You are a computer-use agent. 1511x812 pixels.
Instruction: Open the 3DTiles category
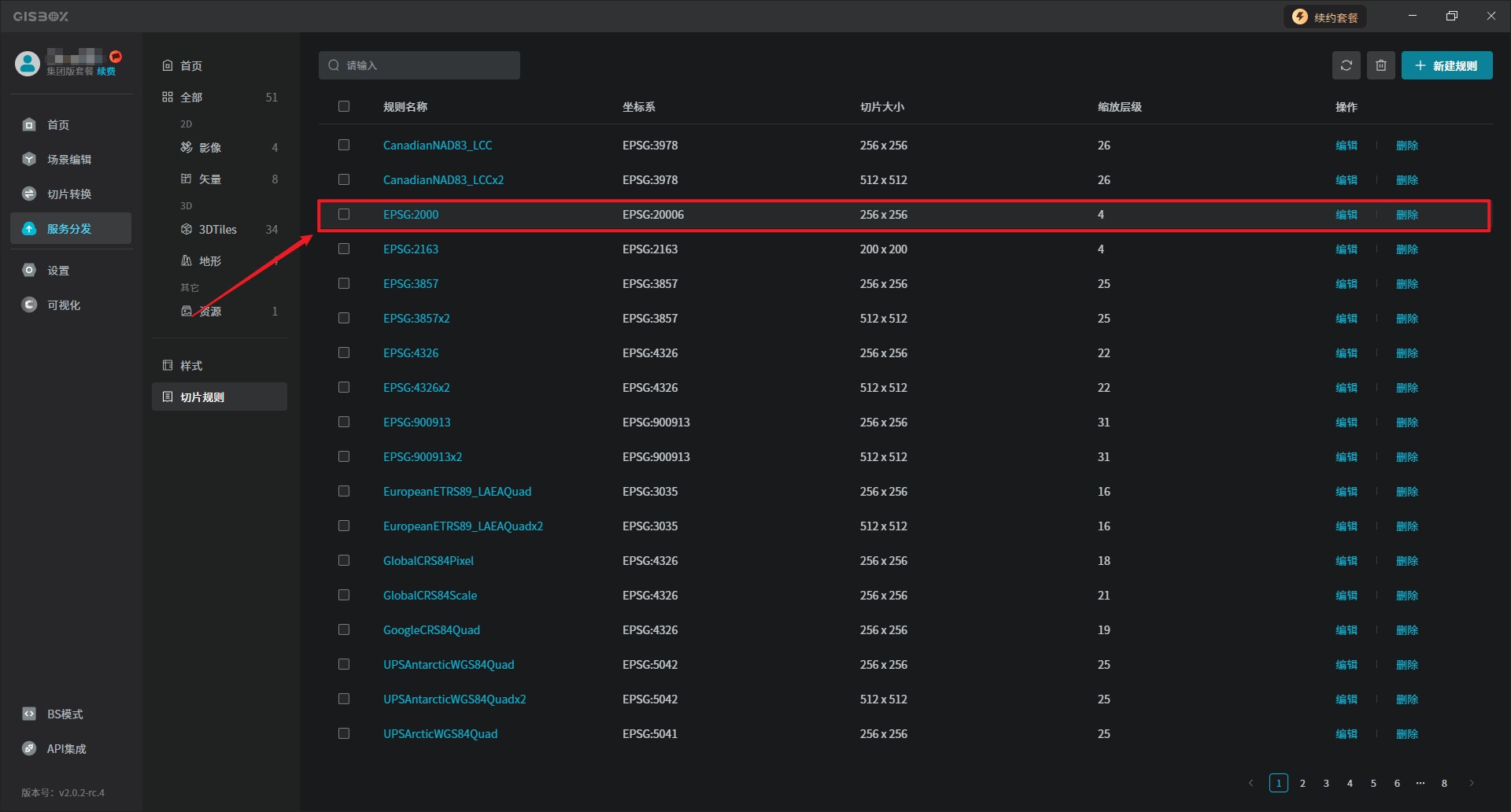[217, 230]
